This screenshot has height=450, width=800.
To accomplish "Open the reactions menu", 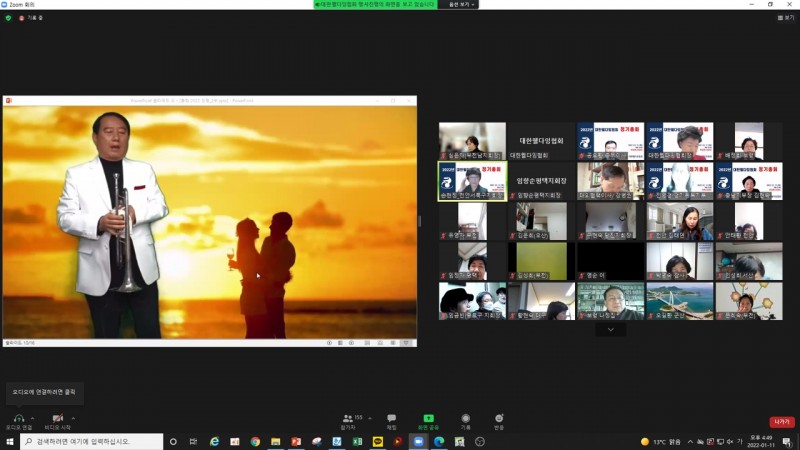I will pyautogui.click(x=499, y=418).
